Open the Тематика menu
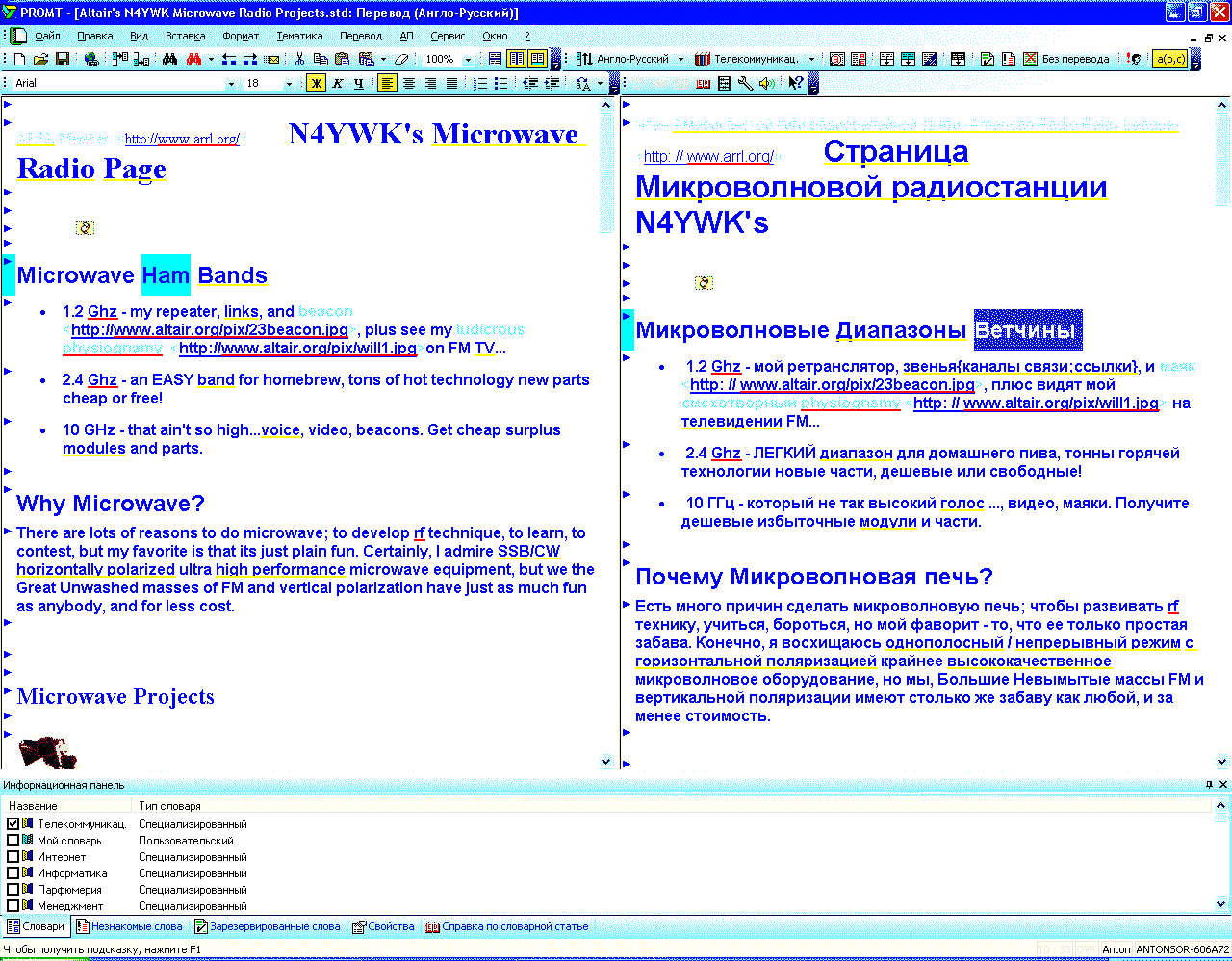 point(299,36)
